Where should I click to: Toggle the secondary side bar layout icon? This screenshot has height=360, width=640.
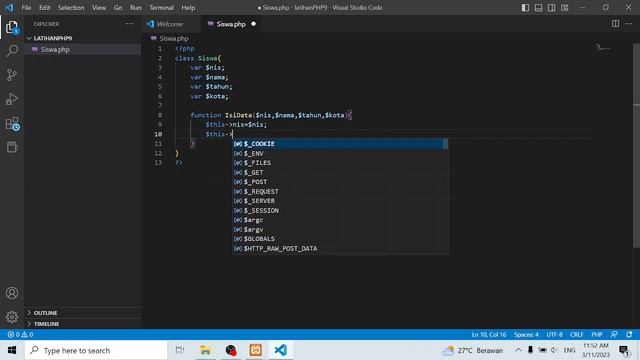click(x=551, y=8)
